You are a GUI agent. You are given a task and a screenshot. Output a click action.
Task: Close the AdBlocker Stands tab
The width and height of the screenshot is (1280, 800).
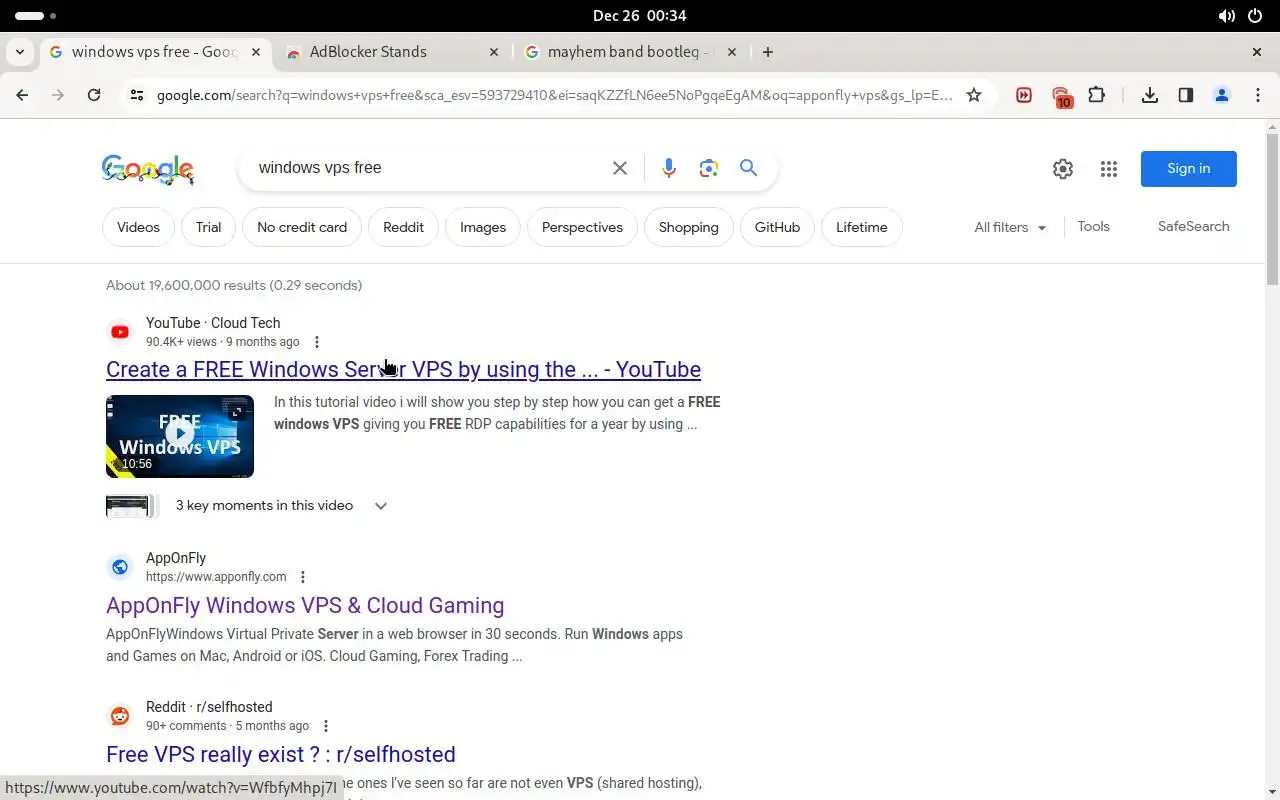pyautogui.click(x=494, y=52)
